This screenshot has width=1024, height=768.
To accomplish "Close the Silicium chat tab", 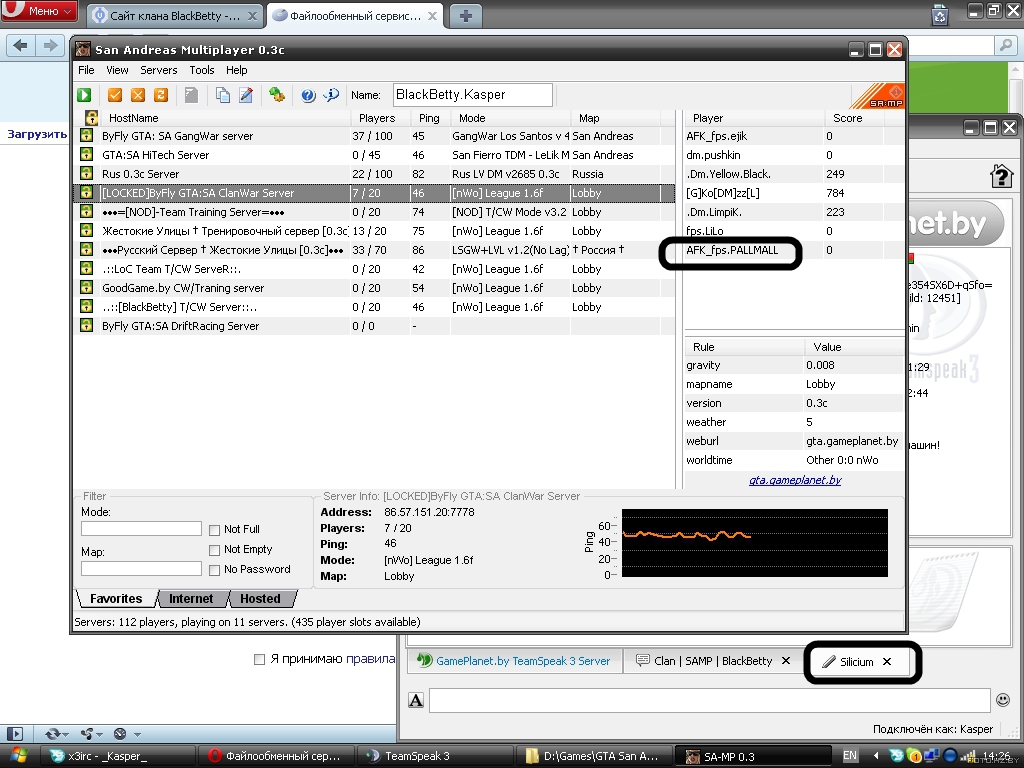I will pyautogui.click(x=887, y=662).
